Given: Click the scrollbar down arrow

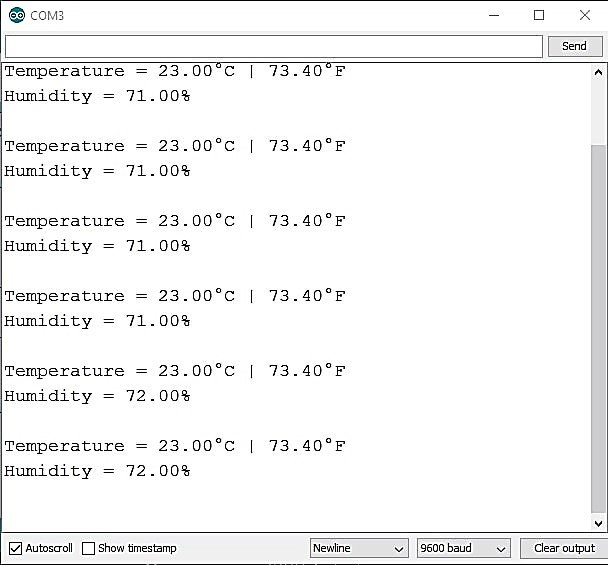Looking at the screenshot, I should pyautogui.click(x=598, y=522).
